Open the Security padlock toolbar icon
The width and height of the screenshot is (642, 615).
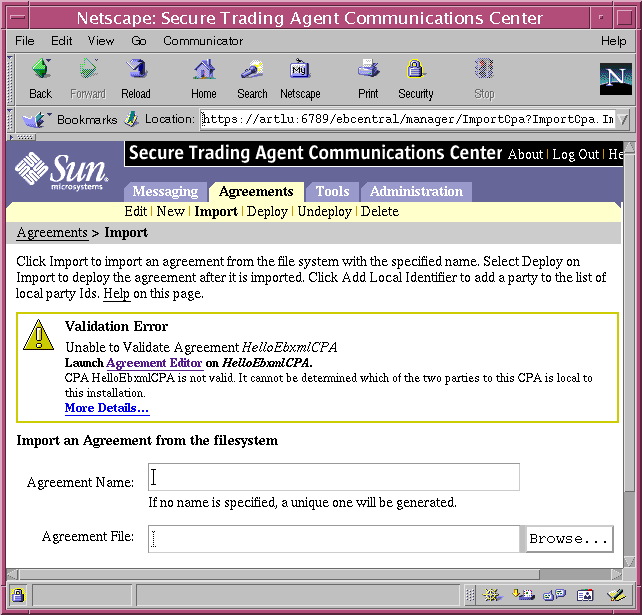click(x=415, y=69)
